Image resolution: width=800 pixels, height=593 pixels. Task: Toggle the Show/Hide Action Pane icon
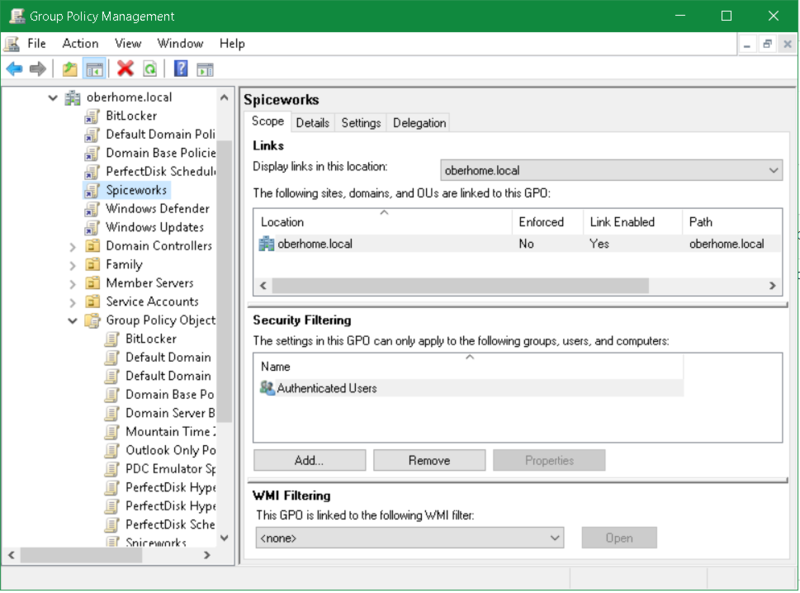205,69
